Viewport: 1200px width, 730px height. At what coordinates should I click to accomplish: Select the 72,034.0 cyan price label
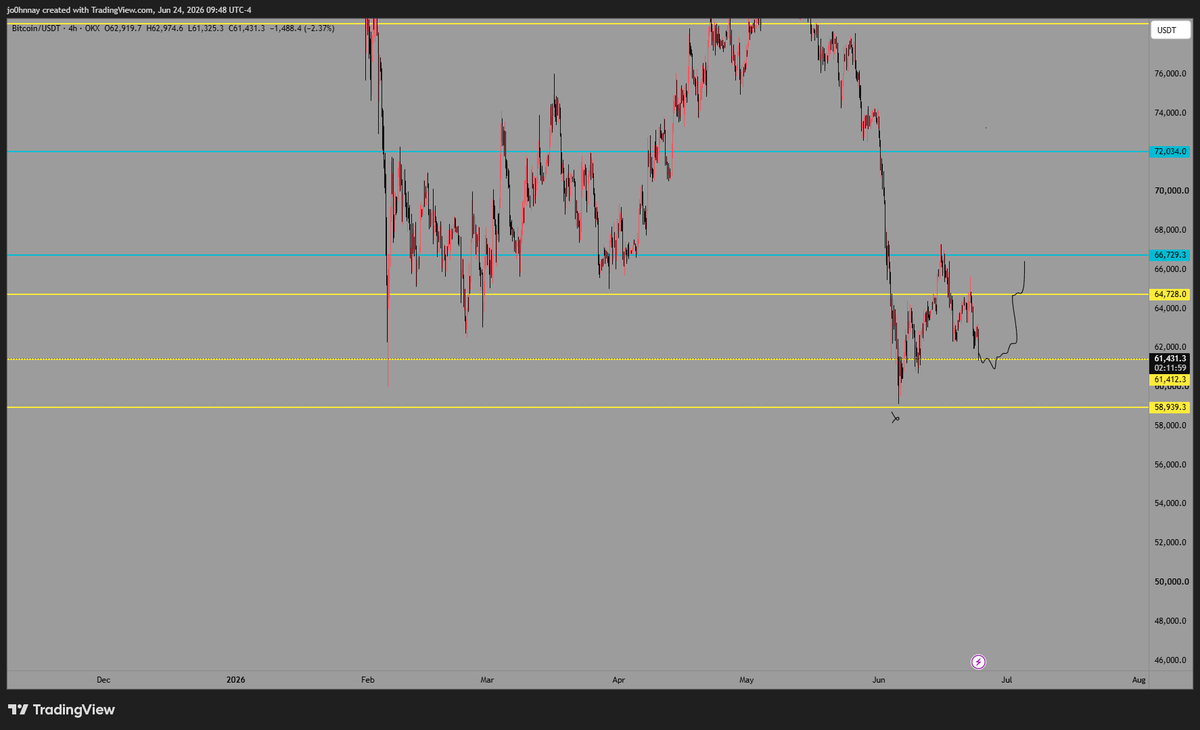(1169, 152)
